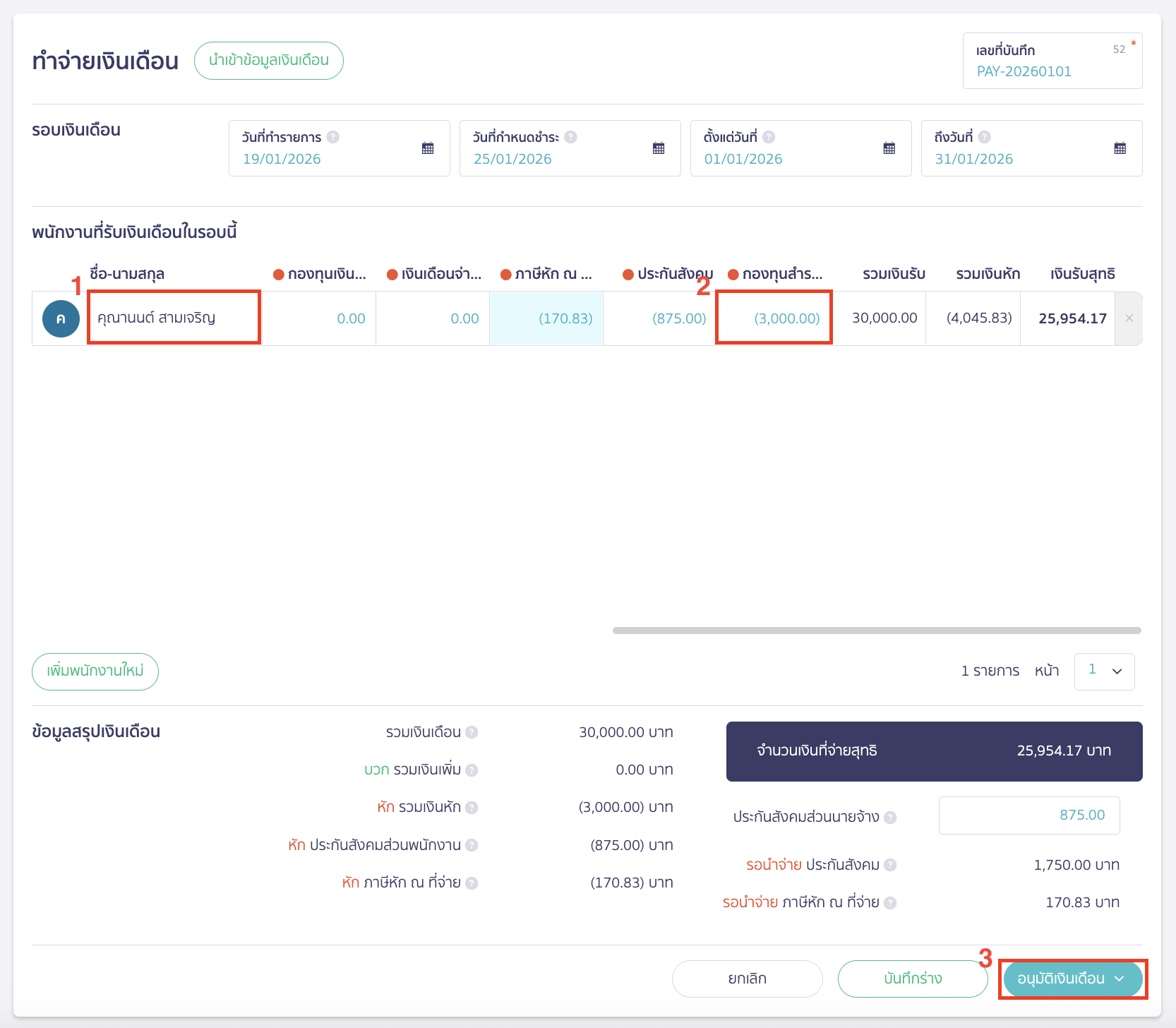Click the employee avatar circle ค

coord(61,318)
